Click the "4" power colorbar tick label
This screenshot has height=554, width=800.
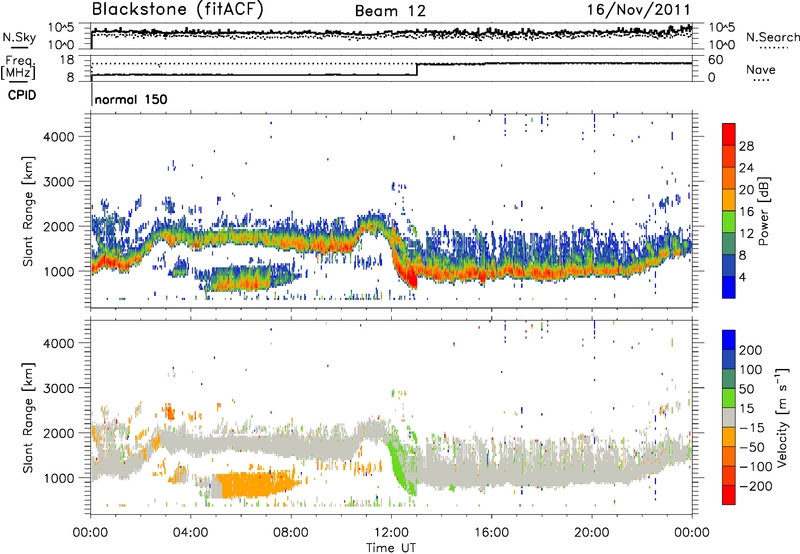coord(743,277)
